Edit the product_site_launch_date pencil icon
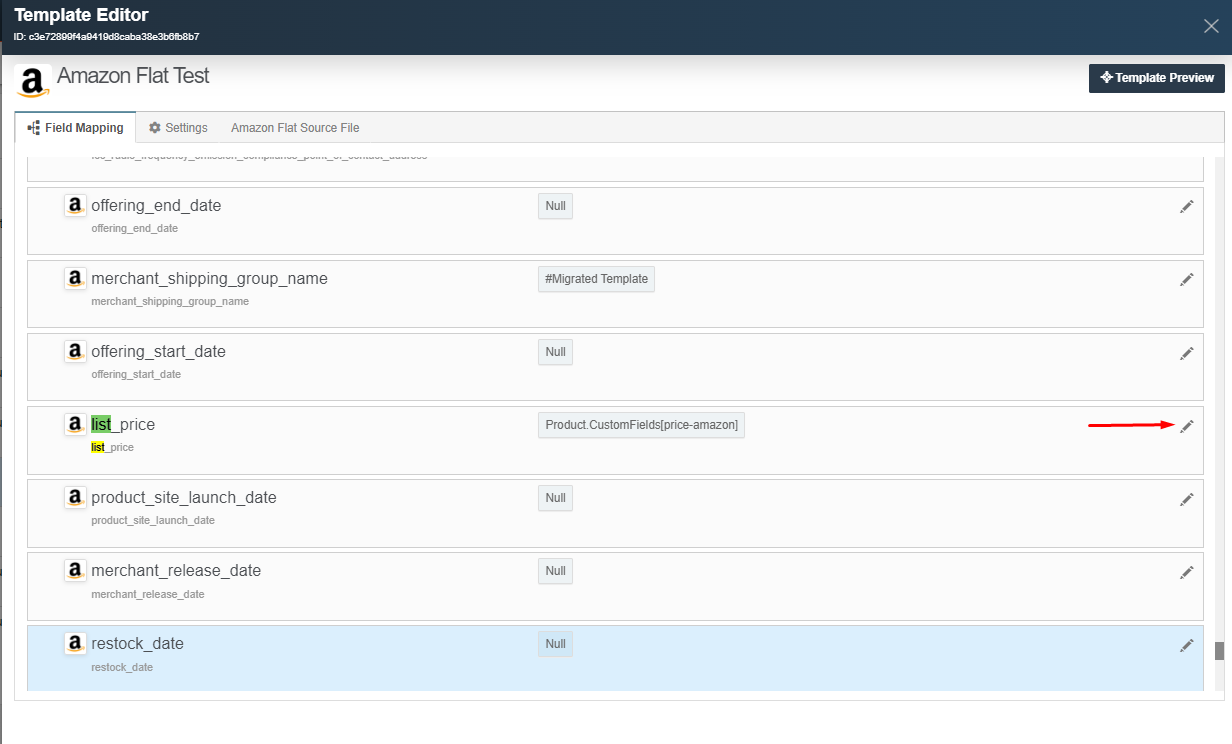Viewport: 1232px width, 744px height. tap(1187, 499)
